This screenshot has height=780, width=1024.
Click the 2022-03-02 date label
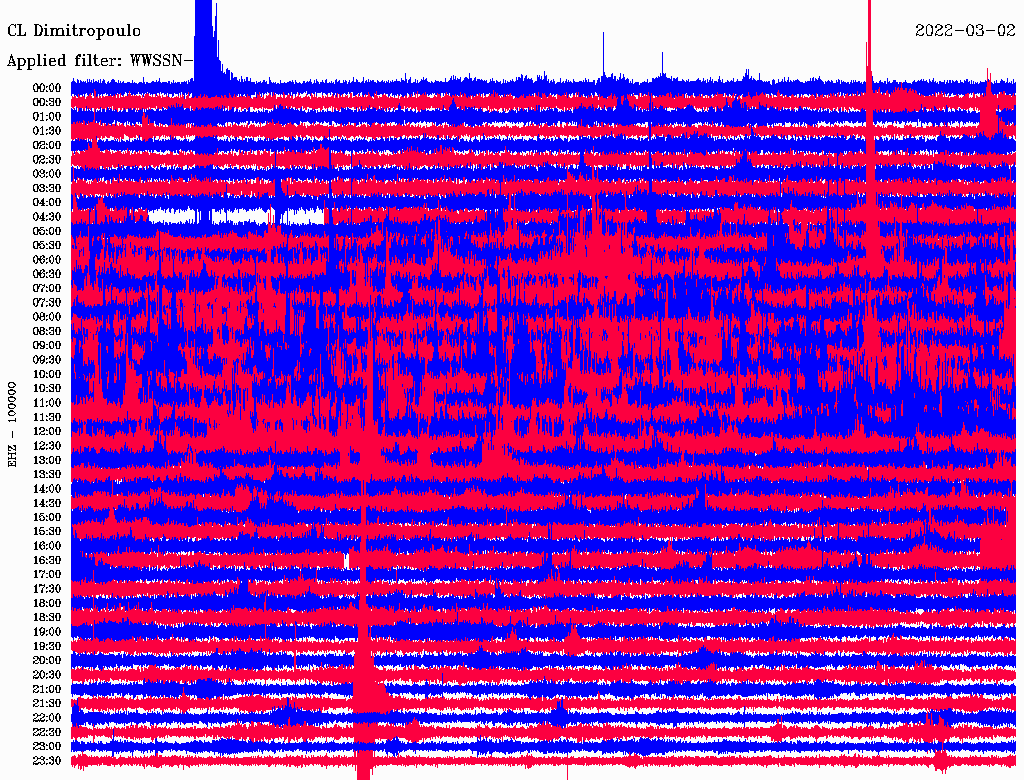point(965,31)
